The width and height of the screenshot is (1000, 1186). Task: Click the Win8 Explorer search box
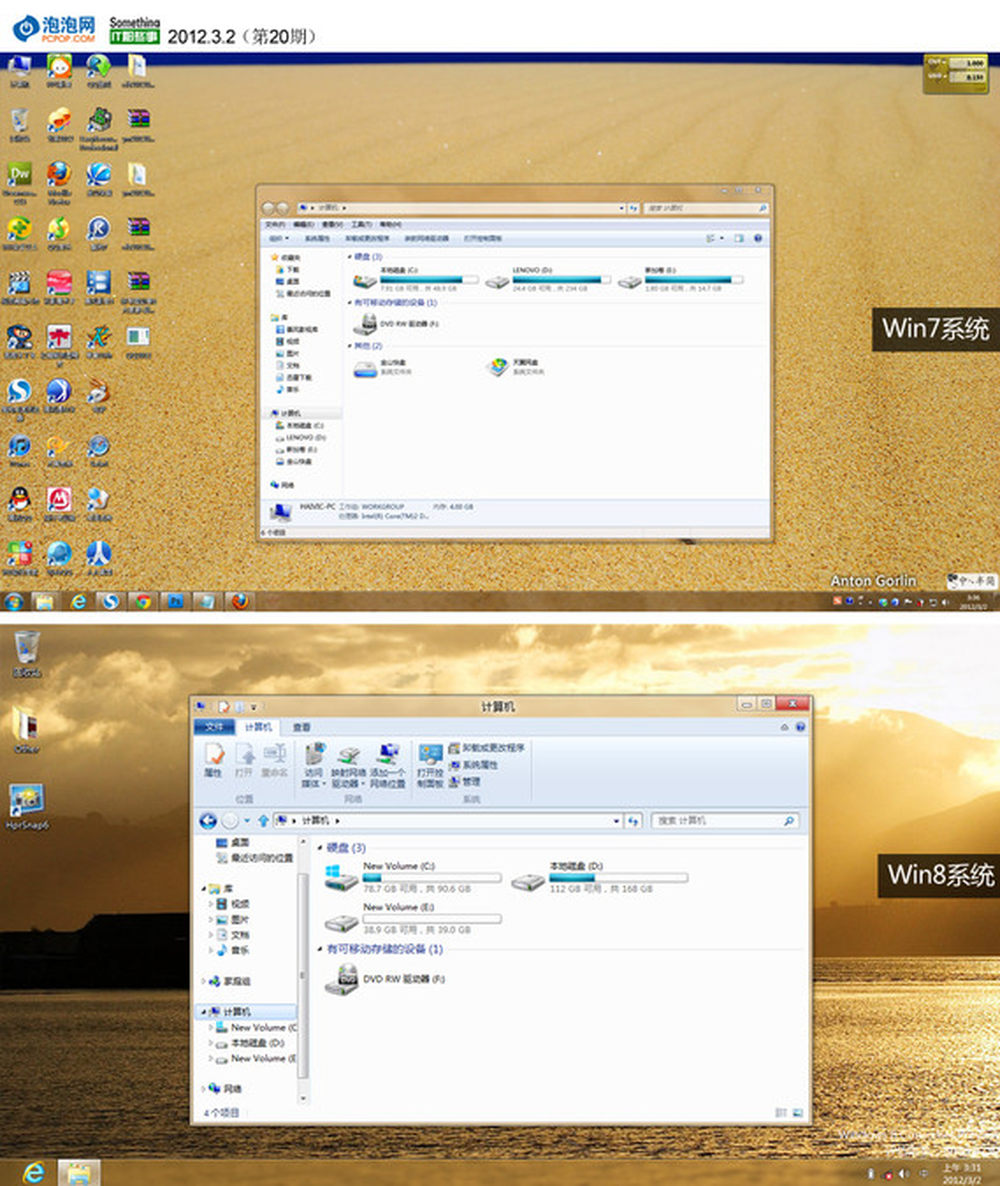725,821
